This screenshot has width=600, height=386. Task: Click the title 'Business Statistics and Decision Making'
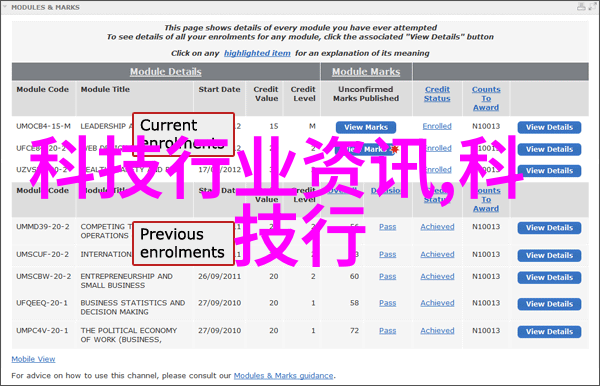click(x=133, y=307)
